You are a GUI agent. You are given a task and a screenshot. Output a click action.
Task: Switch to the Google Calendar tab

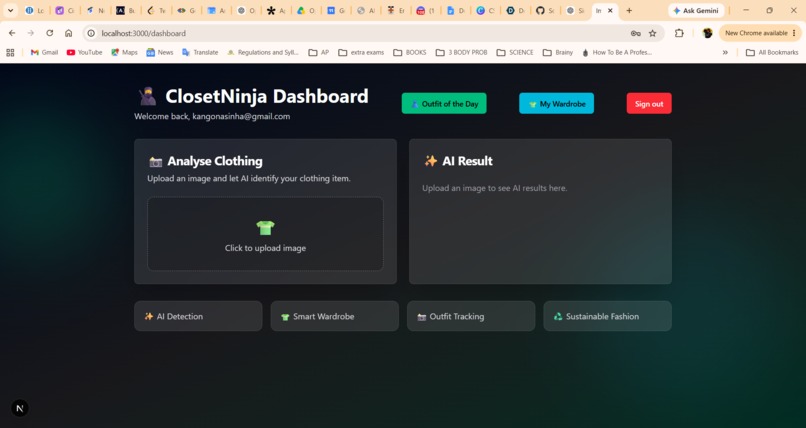[x=336, y=10]
